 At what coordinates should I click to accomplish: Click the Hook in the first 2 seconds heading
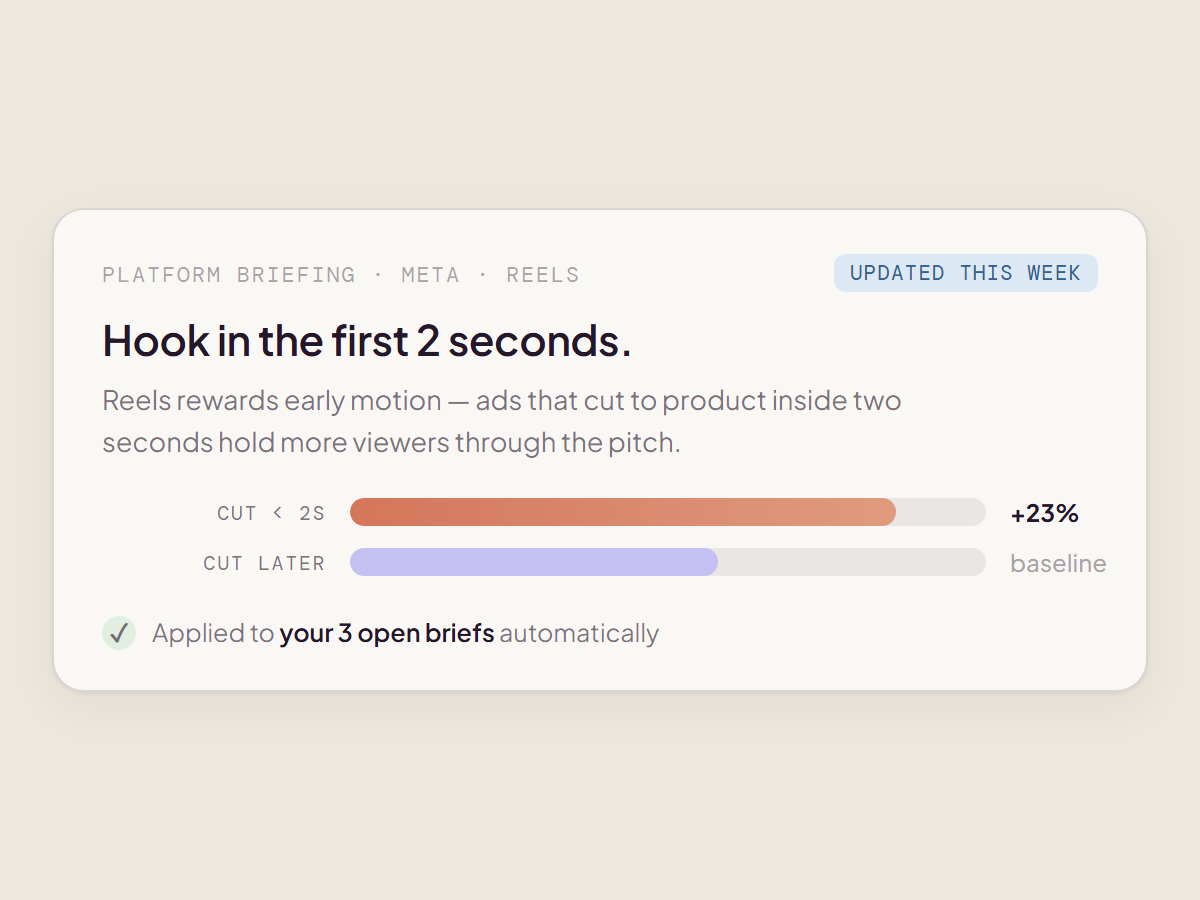pyautogui.click(x=367, y=341)
